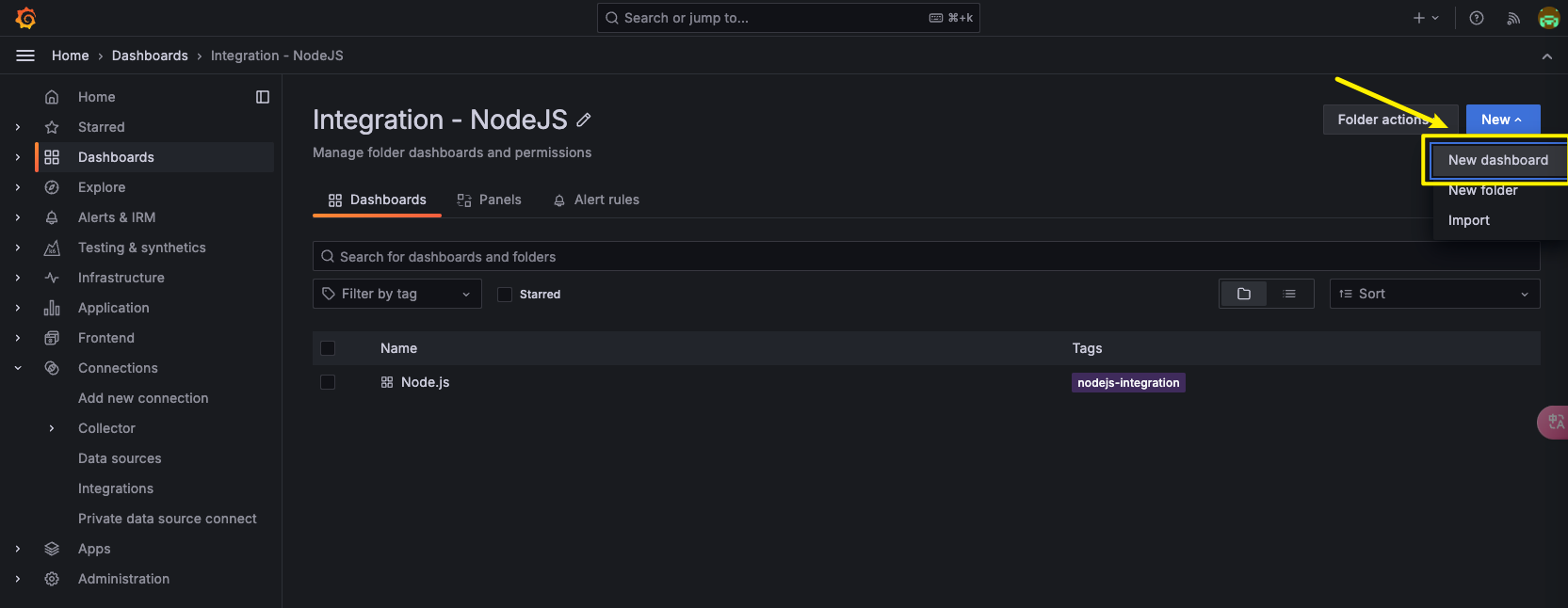Click the Tags column header
Screen dimensions: 1568x608
1087,348
